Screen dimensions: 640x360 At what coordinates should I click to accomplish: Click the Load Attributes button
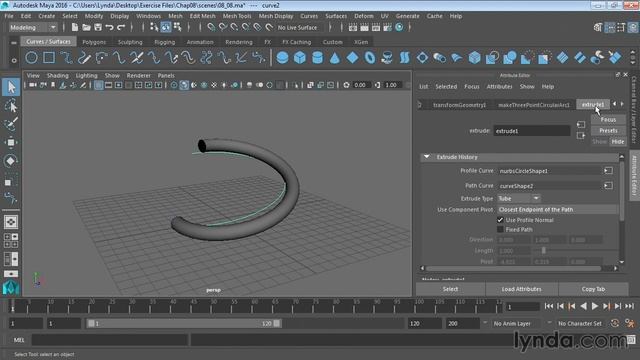click(x=522, y=289)
